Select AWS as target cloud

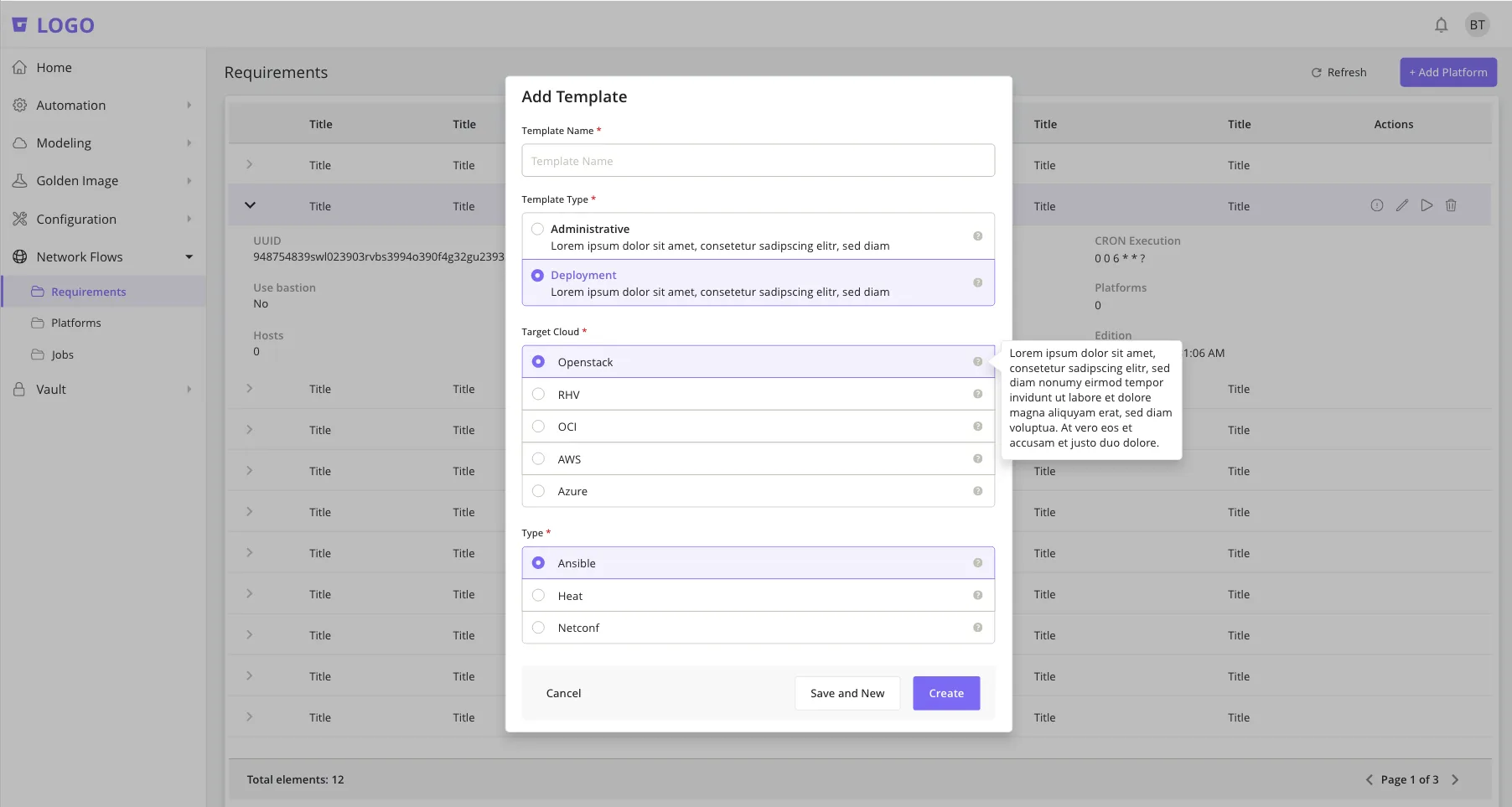pos(538,458)
